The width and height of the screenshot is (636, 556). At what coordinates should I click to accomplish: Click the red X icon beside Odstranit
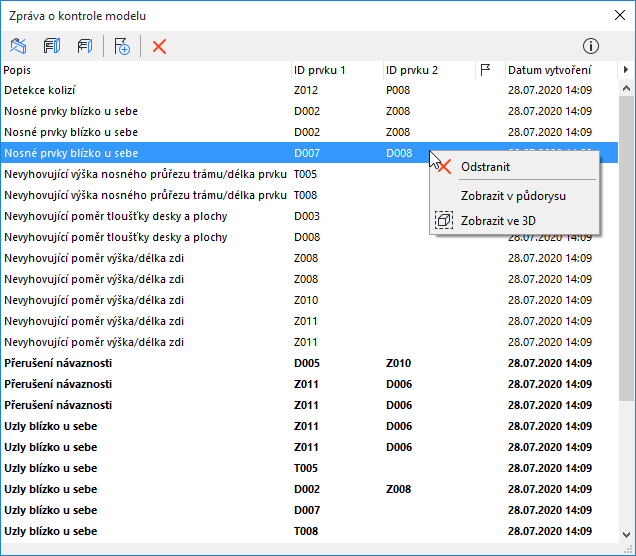tap(445, 167)
